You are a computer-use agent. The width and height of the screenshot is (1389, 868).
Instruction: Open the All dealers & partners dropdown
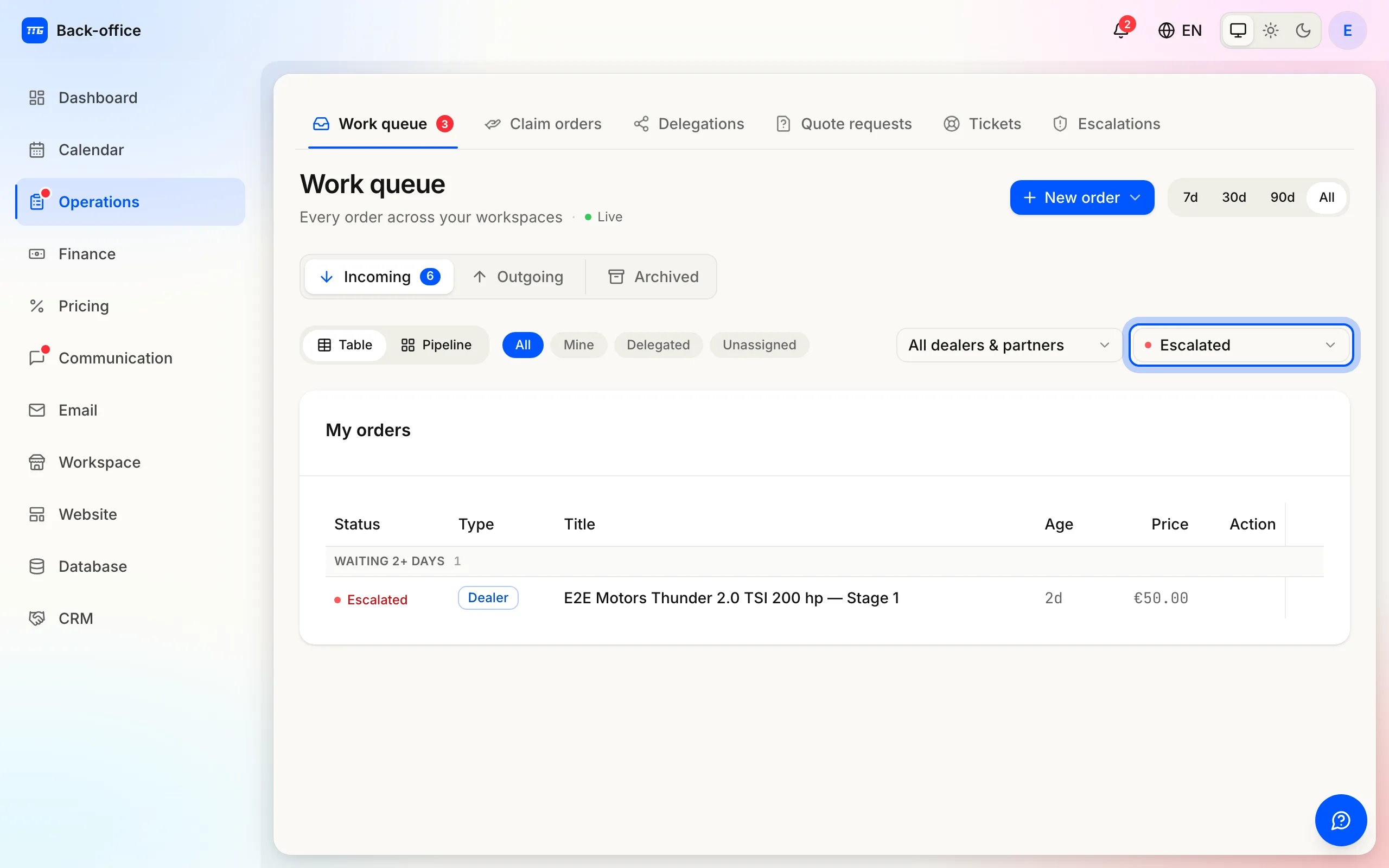click(x=1009, y=345)
